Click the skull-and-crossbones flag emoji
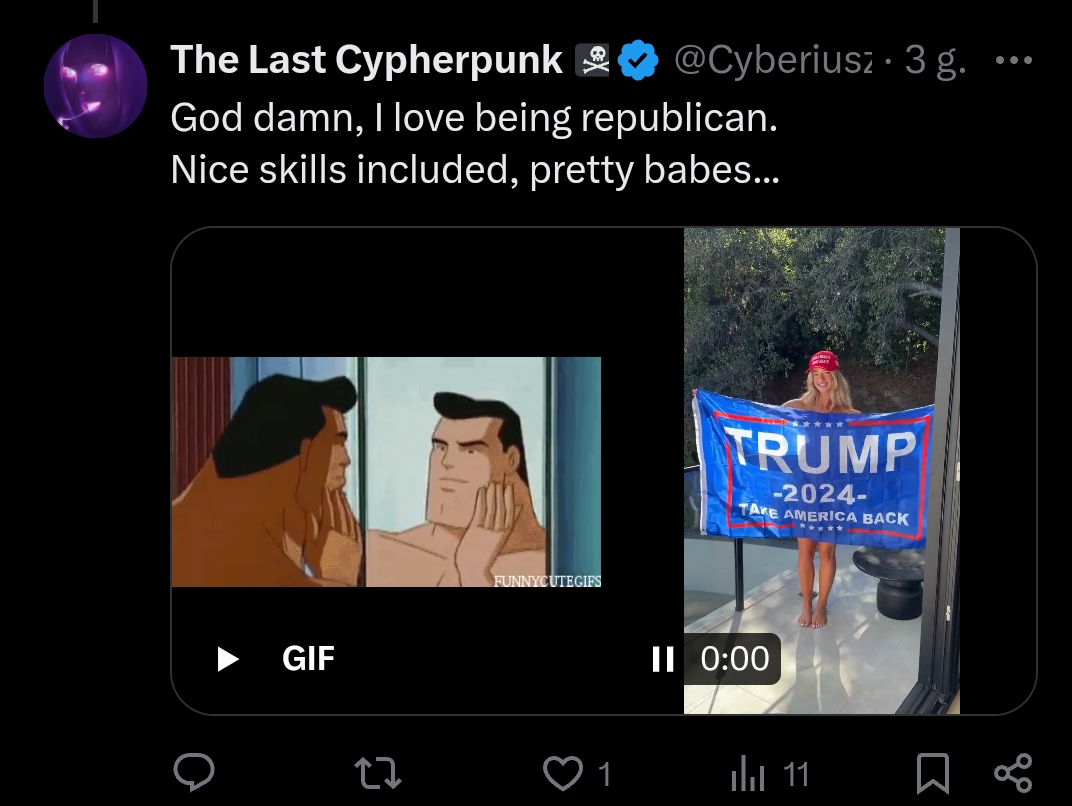This screenshot has width=1072, height=806. [594, 62]
